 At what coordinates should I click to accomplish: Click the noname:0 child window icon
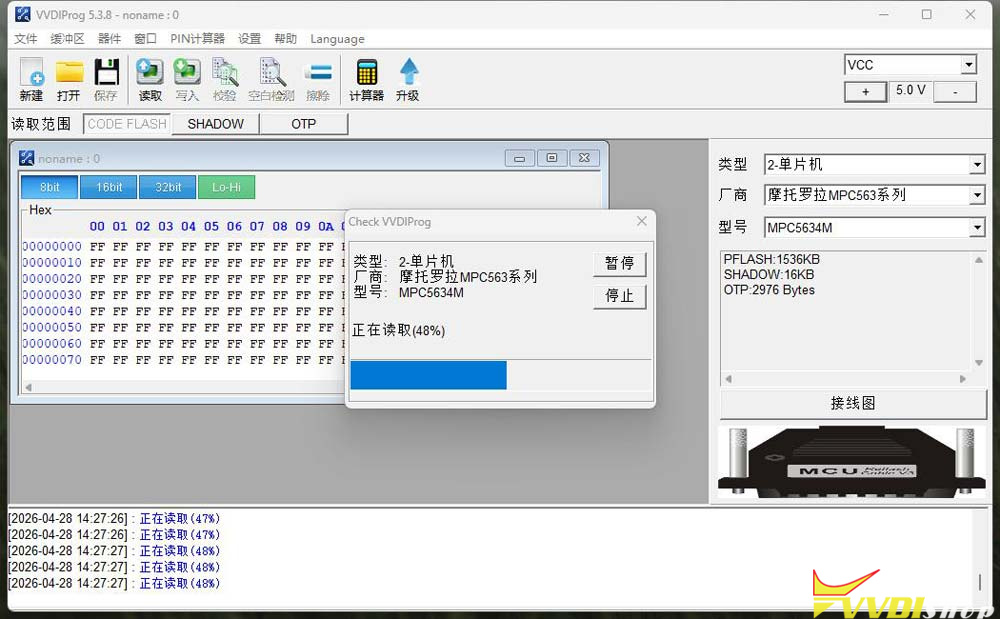pyautogui.click(x=27, y=158)
